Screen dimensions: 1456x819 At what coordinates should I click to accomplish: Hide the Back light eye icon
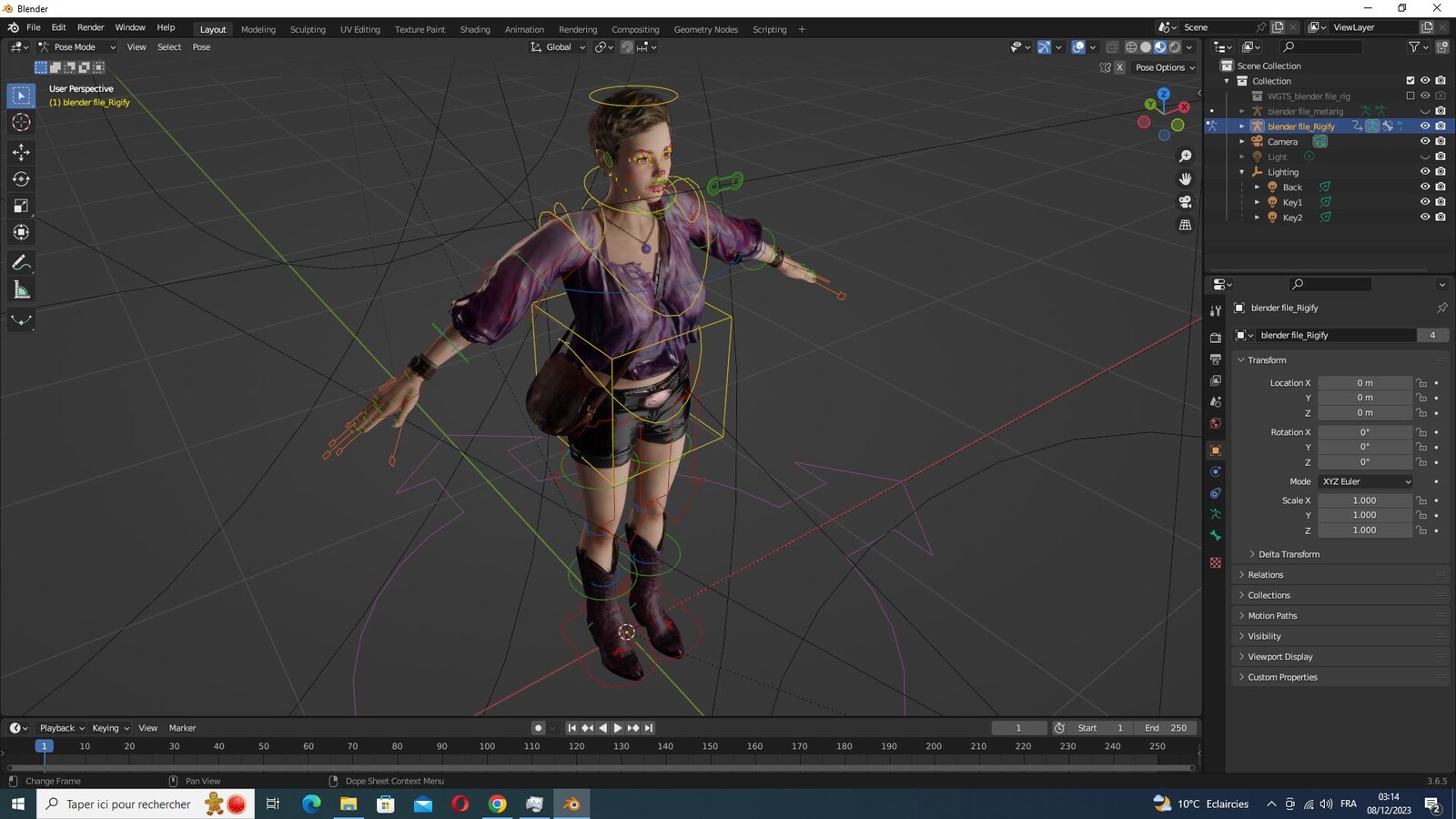click(1425, 187)
